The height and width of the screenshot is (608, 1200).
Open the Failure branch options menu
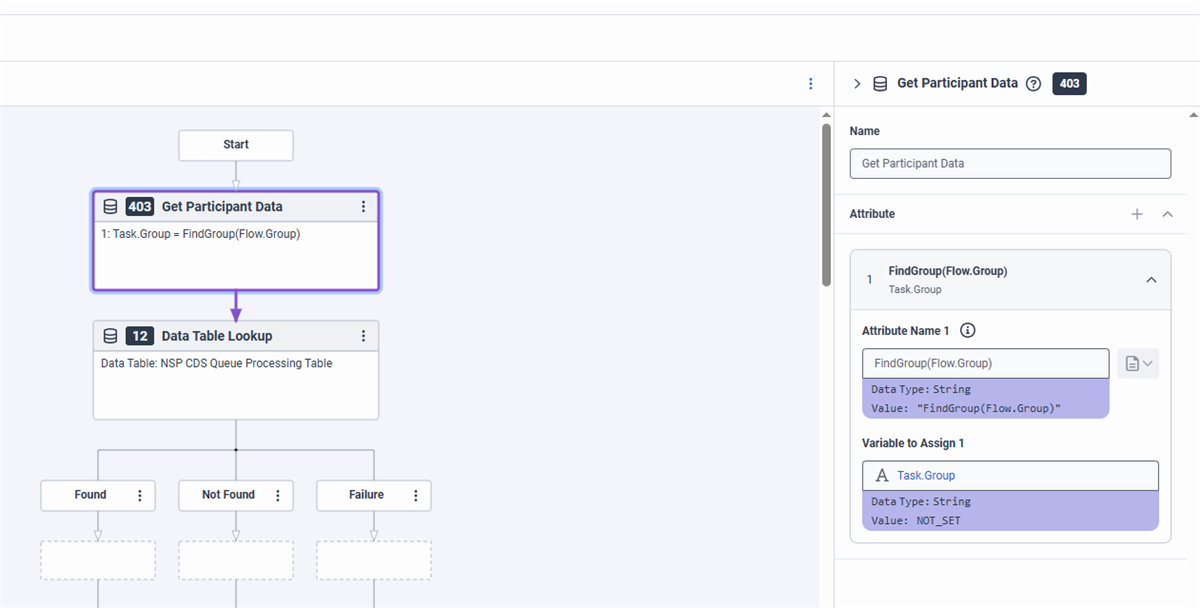[x=415, y=495]
